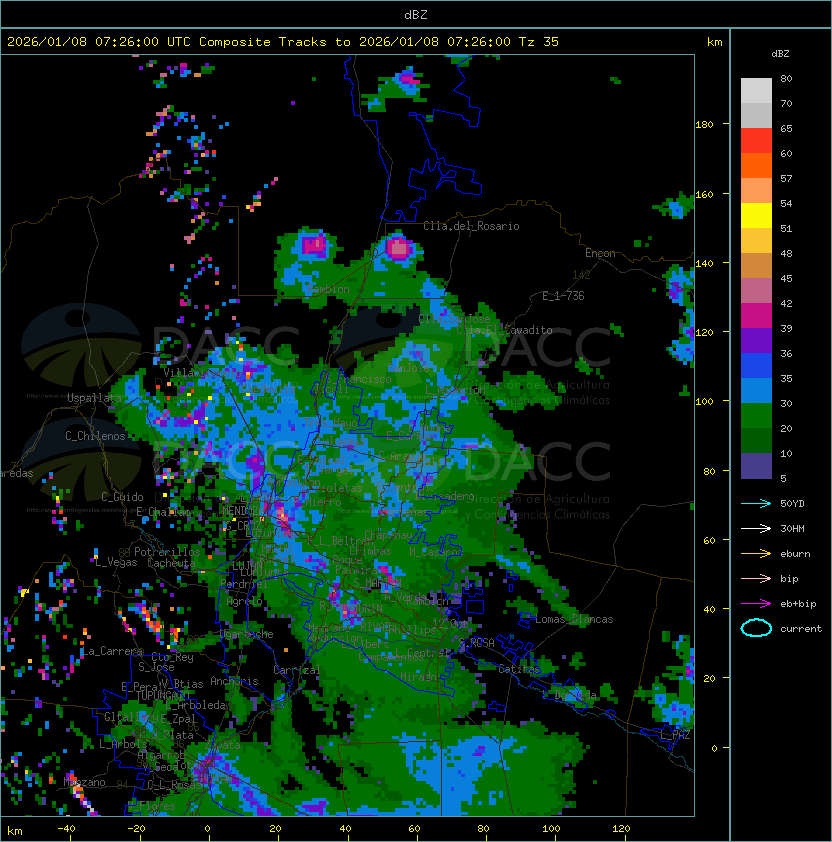The height and width of the screenshot is (842, 832).
Task: Select the royal blue 35–36 dBZ swatch
Action: pos(756,365)
